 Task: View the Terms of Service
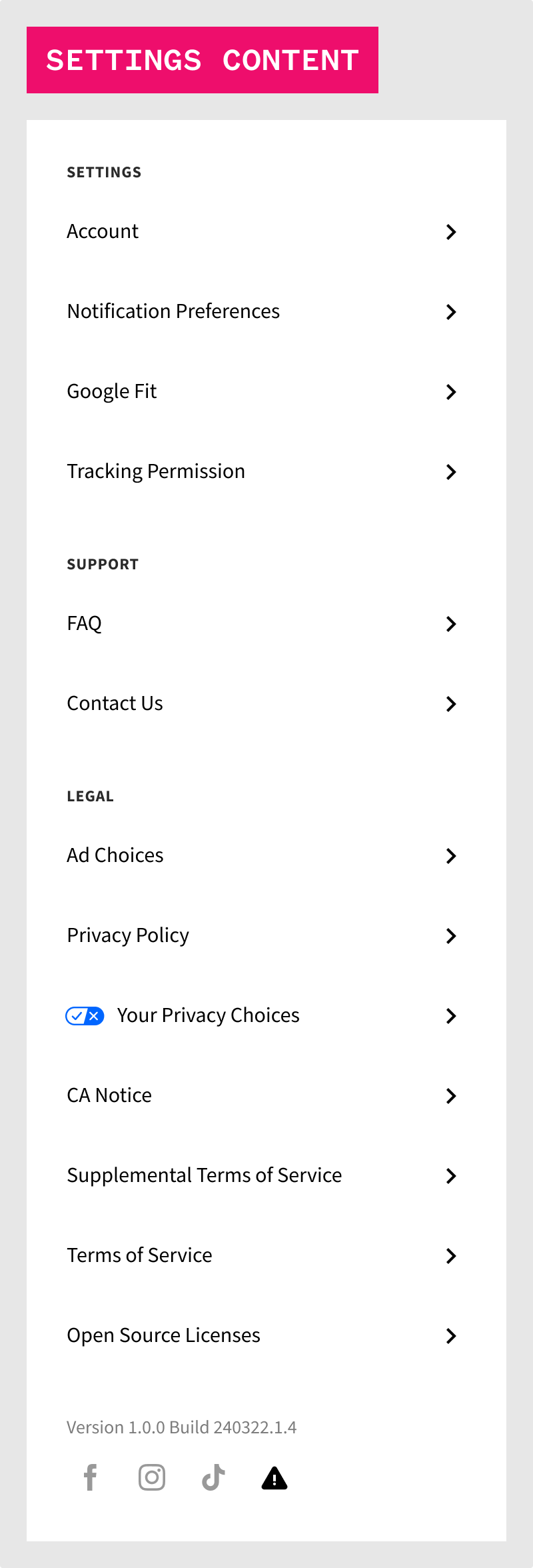pos(139,1255)
